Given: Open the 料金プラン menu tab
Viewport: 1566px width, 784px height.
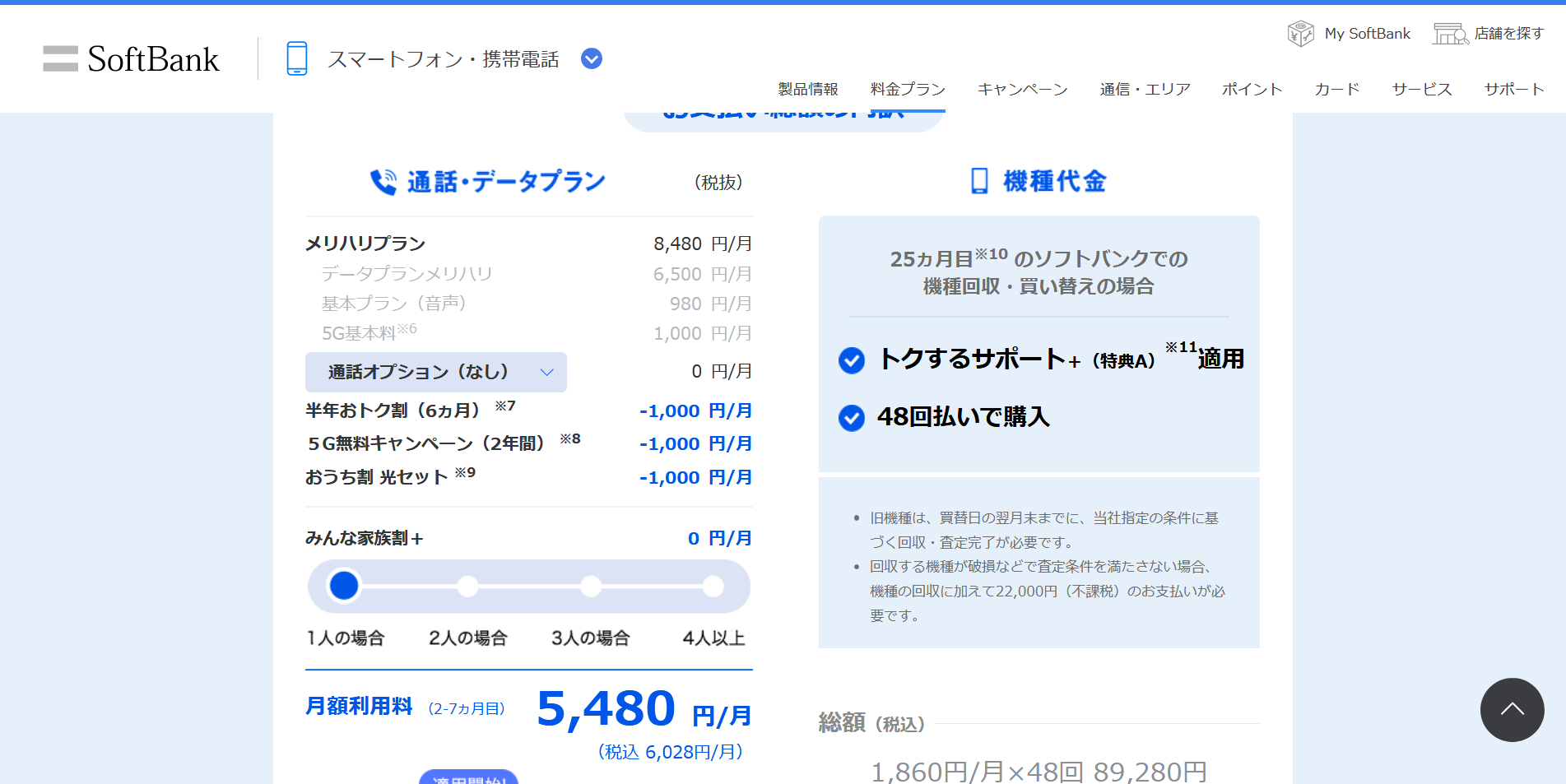Looking at the screenshot, I should pyautogui.click(x=908, y=89).
